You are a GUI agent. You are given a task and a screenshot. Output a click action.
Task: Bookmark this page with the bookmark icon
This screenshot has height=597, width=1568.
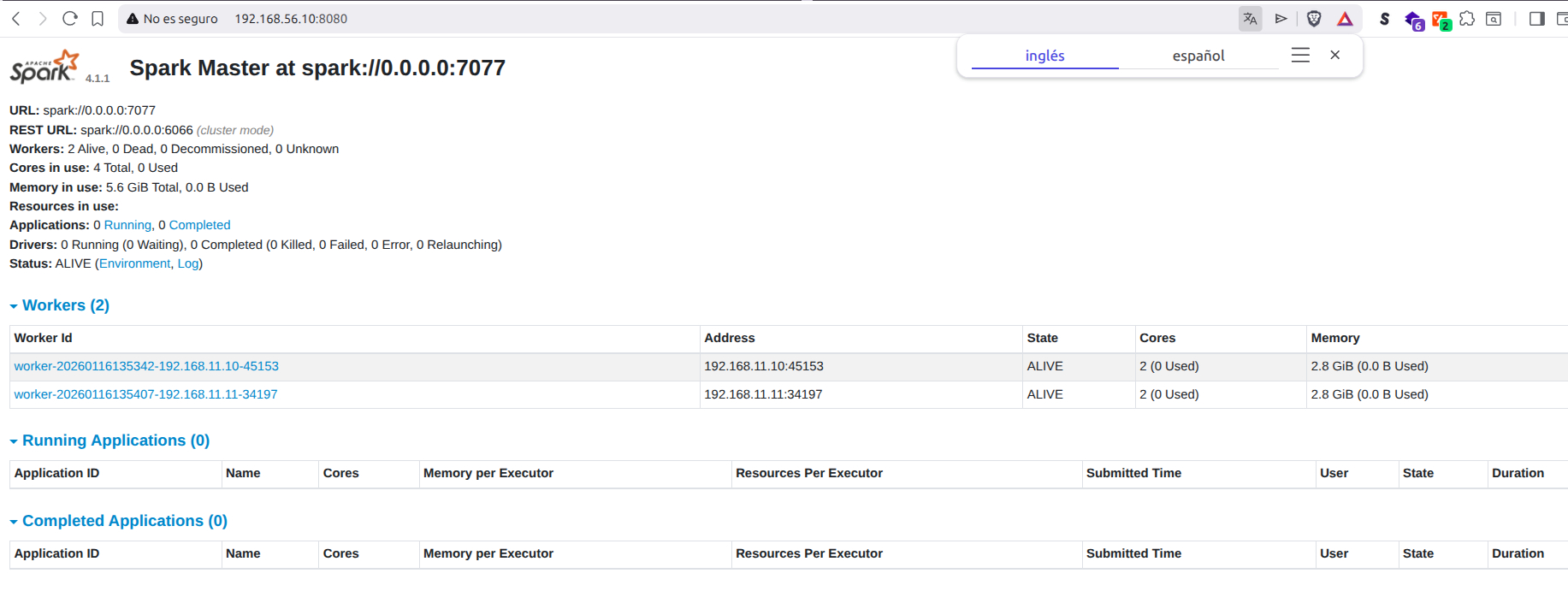tap(98, 19)
